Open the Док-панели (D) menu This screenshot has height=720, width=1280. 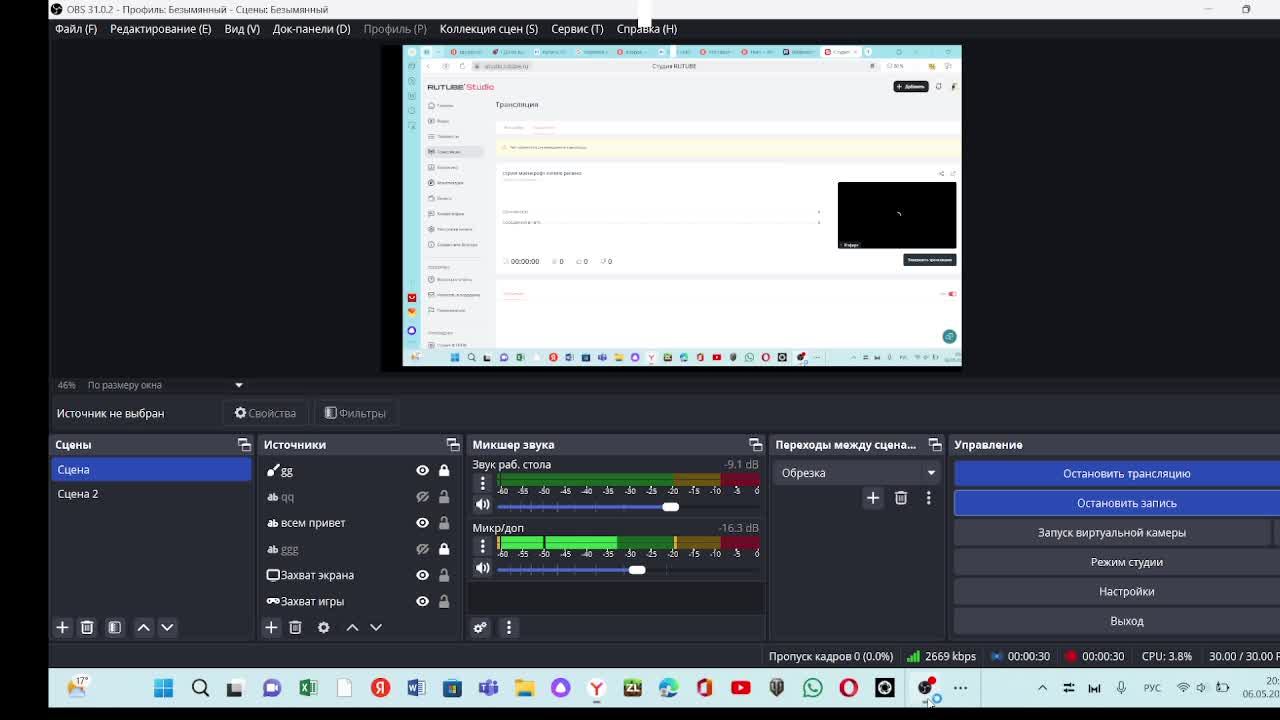click(x=311, y=29)
